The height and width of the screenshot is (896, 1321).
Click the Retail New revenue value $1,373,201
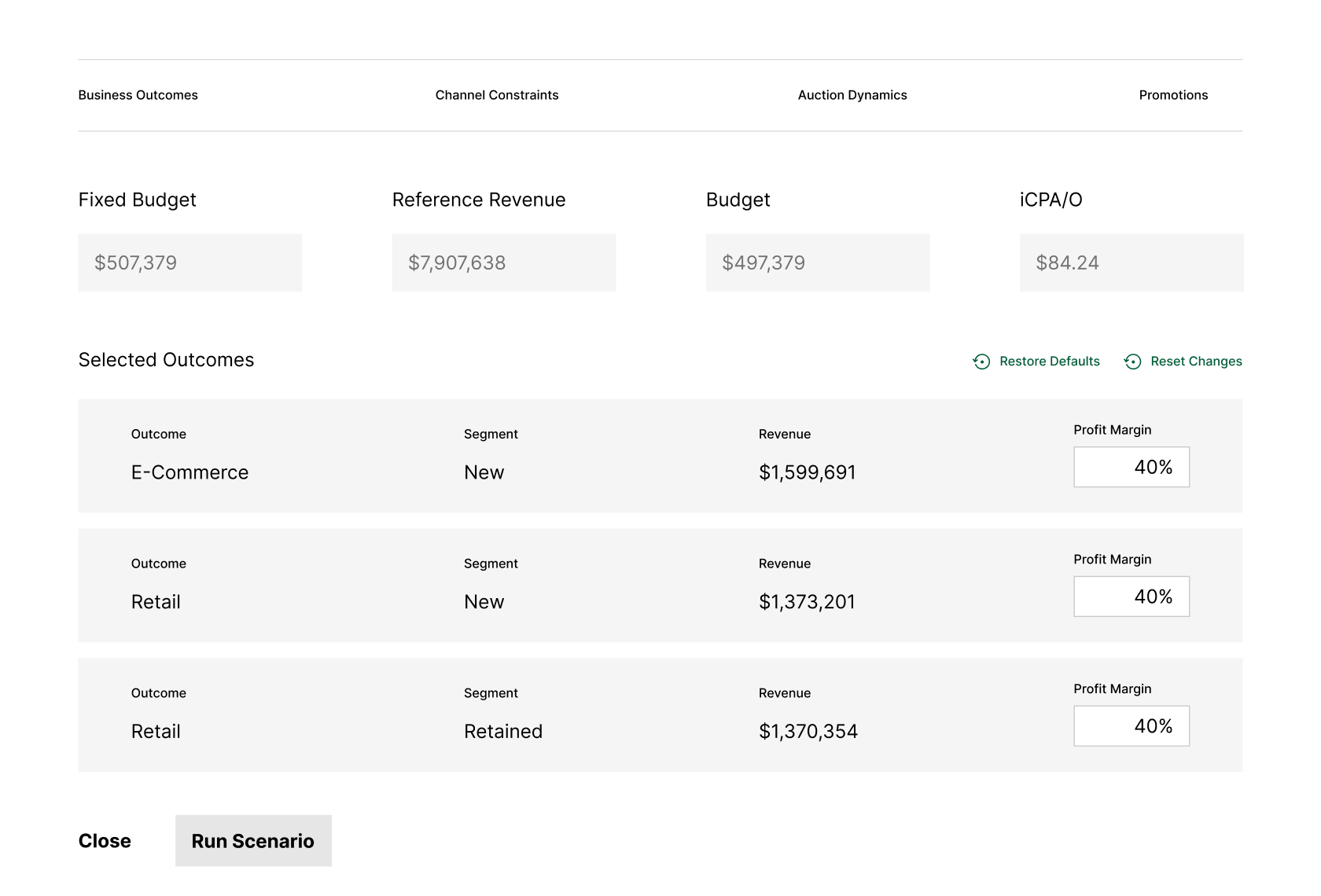pyautogui.click(x=807, y=601)
